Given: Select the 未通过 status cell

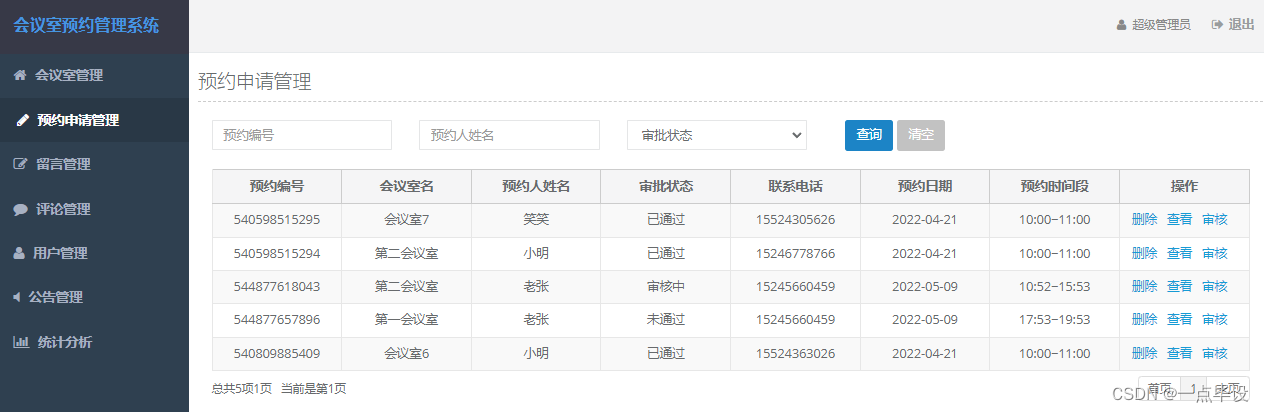Looking at the screenshot, I should tap(666, 320).
